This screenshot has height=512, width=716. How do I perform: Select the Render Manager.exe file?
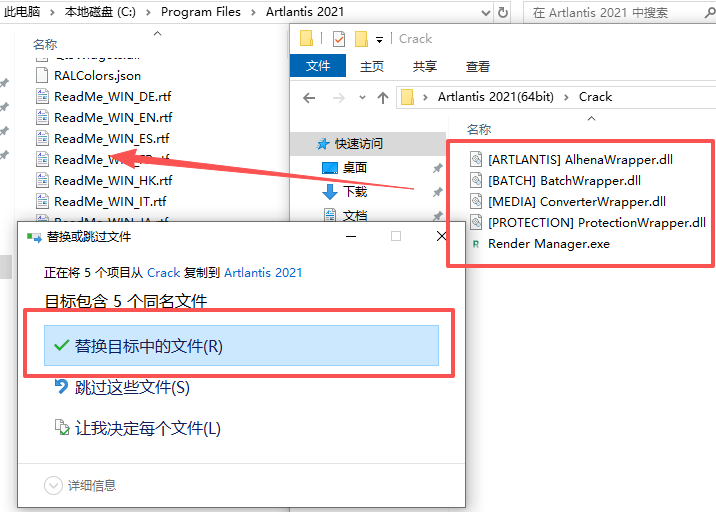pyautogui.click(x=548, y=244)
